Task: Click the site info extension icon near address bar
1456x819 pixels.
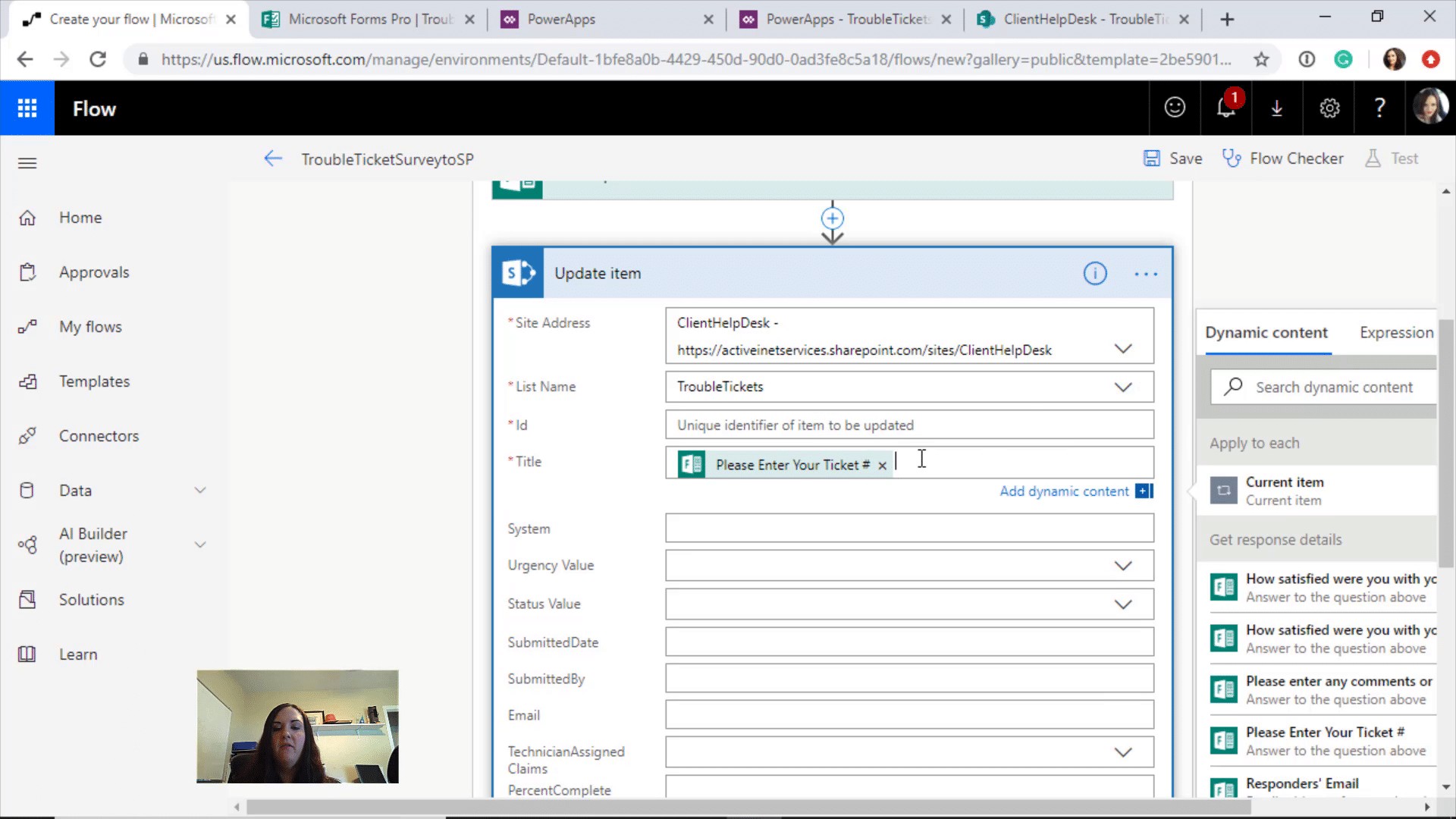Action: coord(1307,59)
